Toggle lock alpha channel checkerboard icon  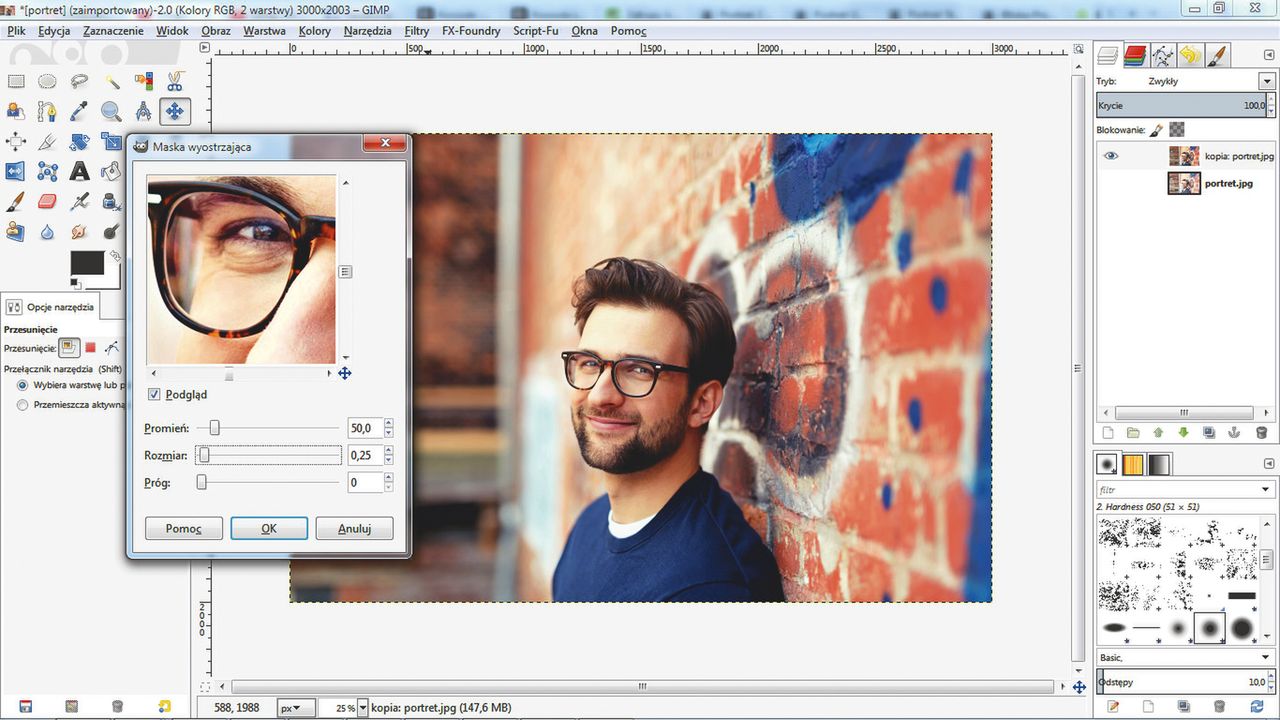[x=1177, y=130]
